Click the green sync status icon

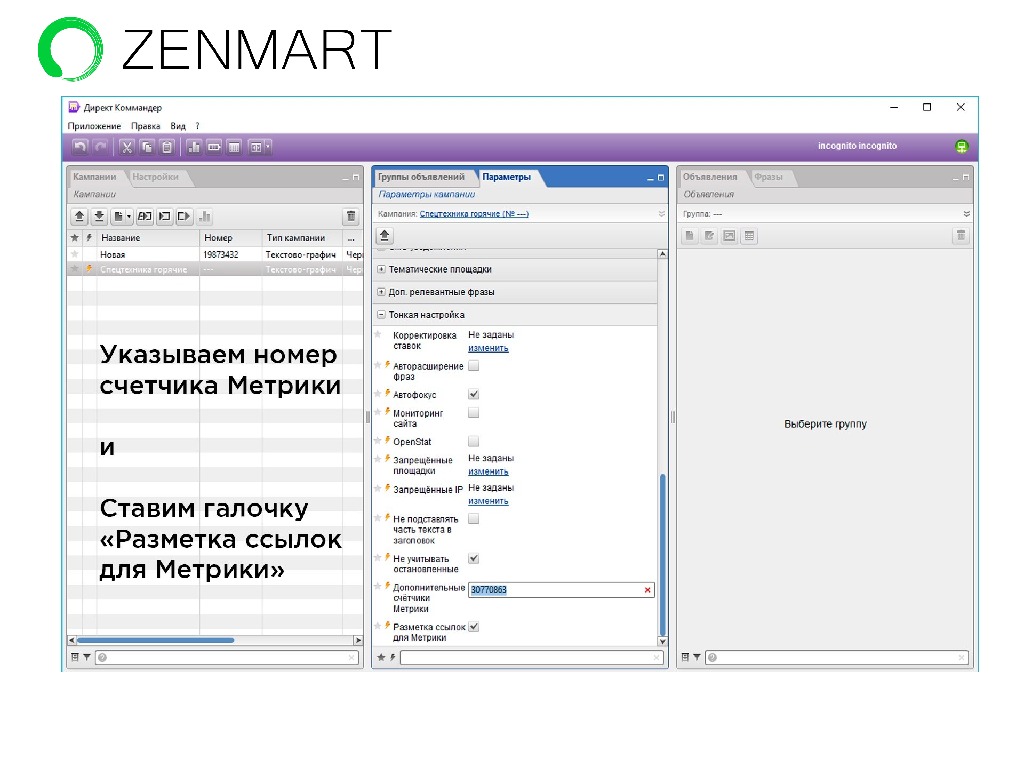coord(961,146)
